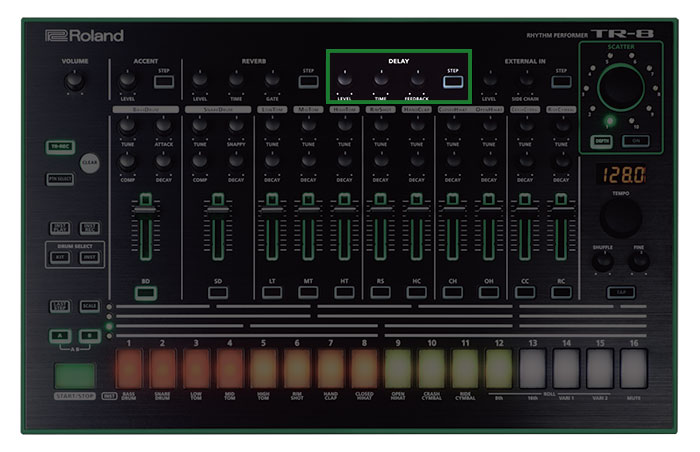This screenshot has width=700, height=452.
Task: Select variation B button
Action: [x=90, y=336]
